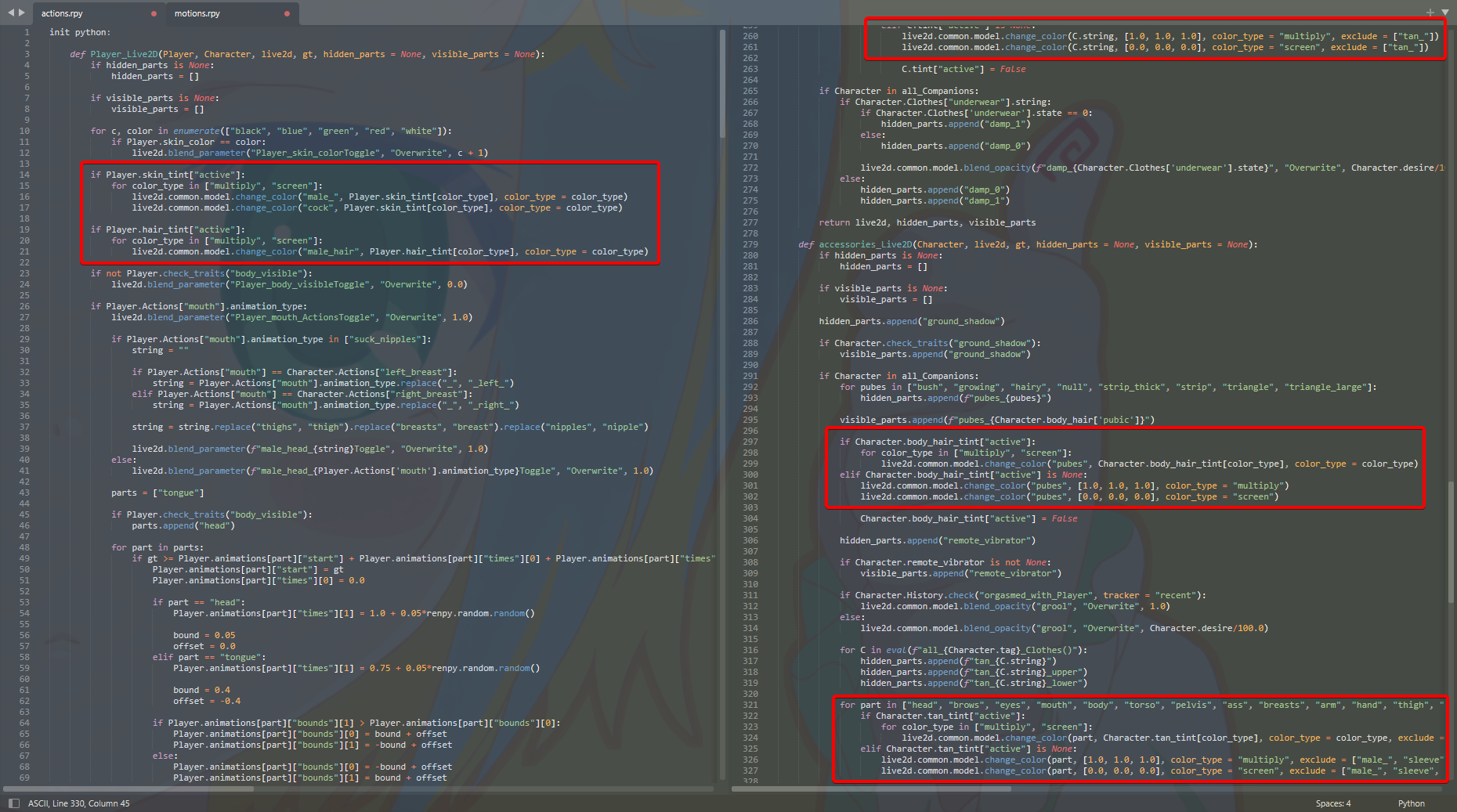
Task: Switch to the motions.rpy tab
Action: click(x=219, y=13)
